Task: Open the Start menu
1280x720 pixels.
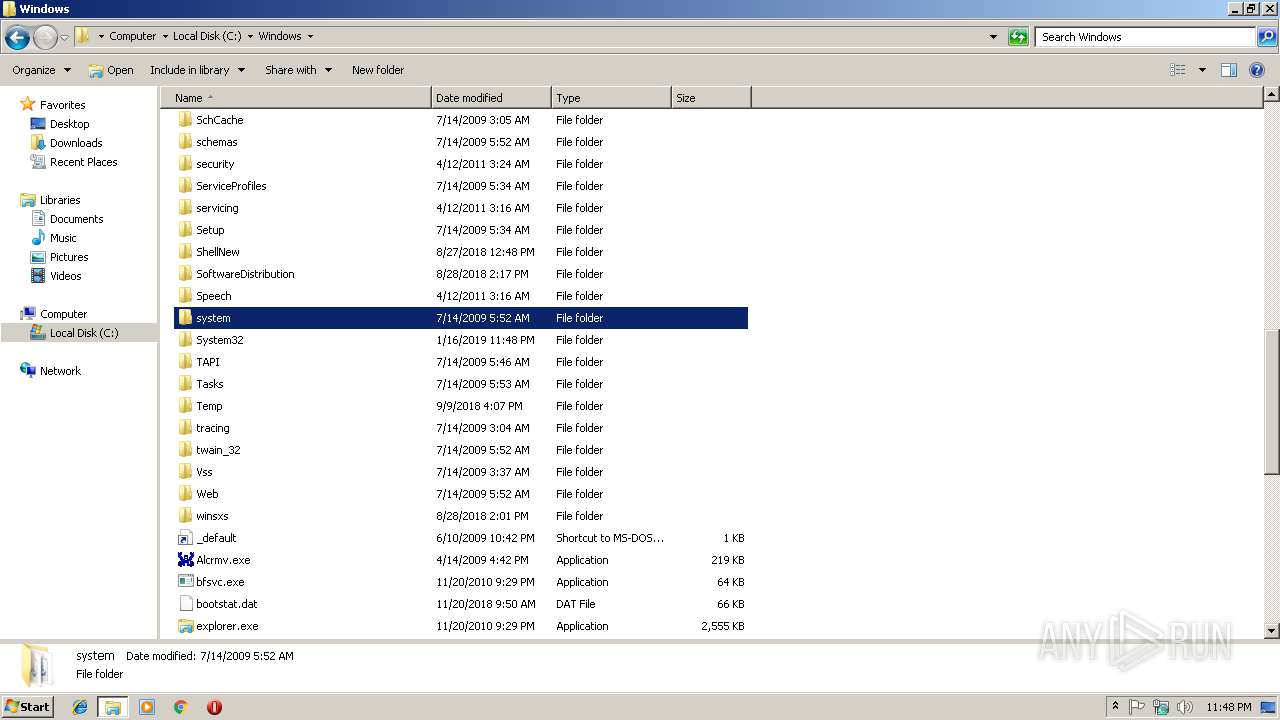Action: [28, 707]
